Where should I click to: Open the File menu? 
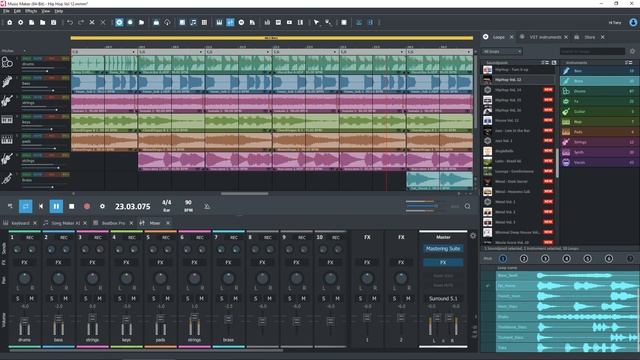(x=6, y=11)
